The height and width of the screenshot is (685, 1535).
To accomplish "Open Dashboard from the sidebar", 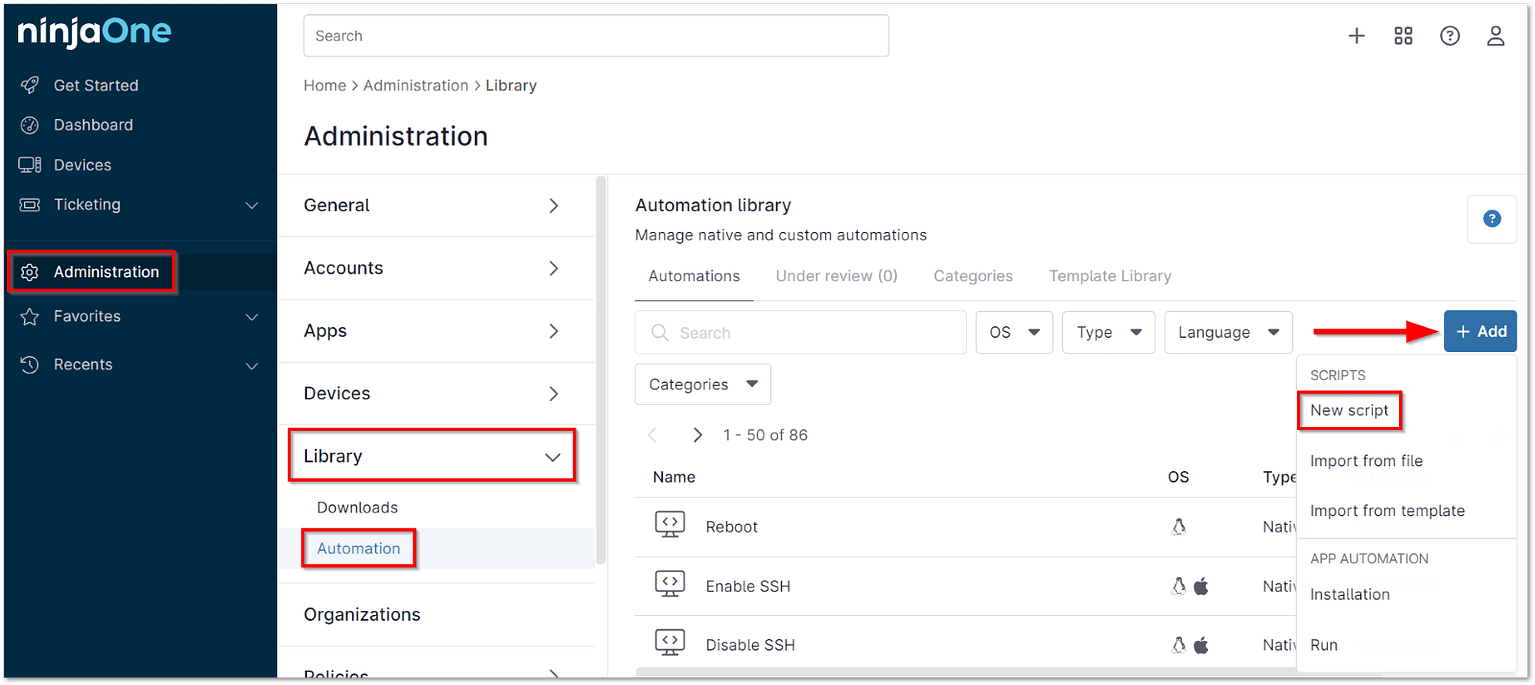I will pyautogui.click(x=93, y=125).
